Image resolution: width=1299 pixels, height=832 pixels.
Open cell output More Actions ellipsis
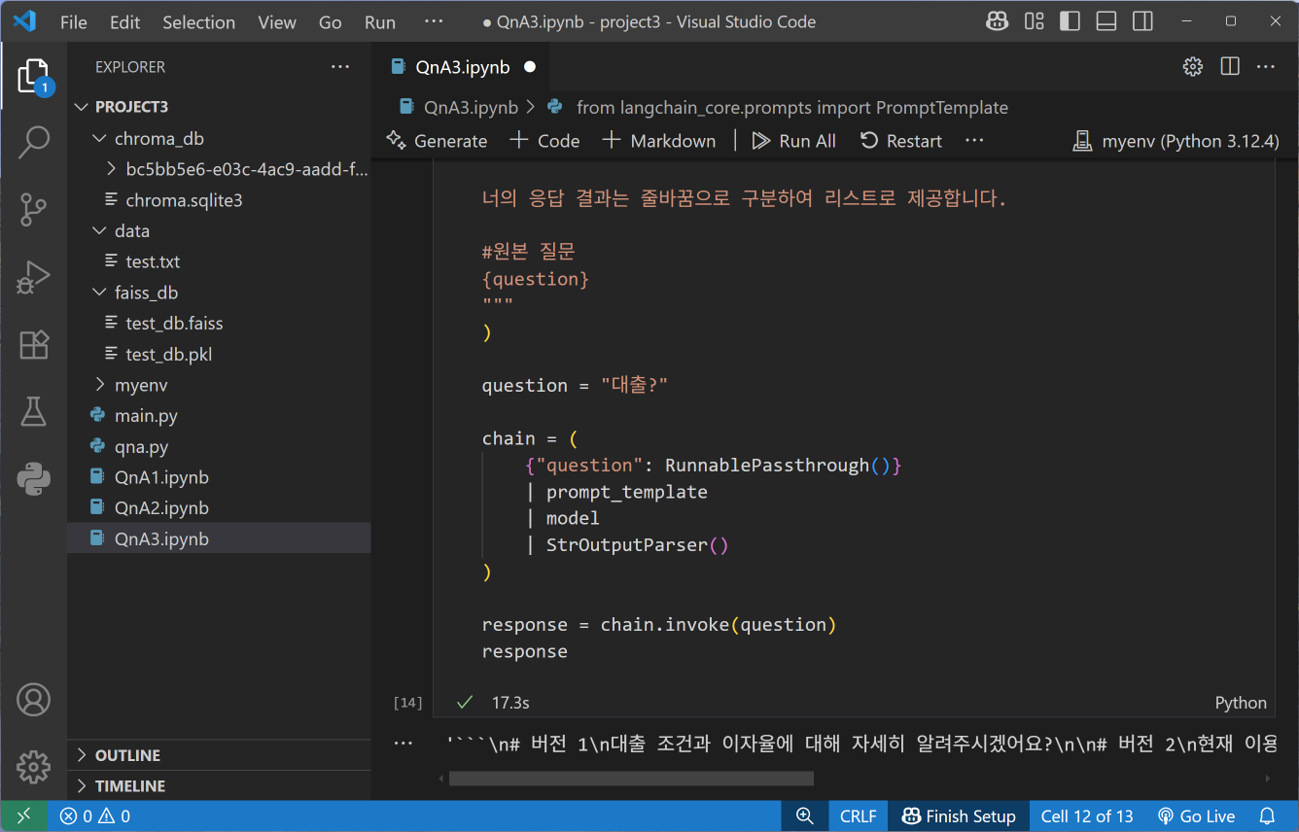[403, 743]
